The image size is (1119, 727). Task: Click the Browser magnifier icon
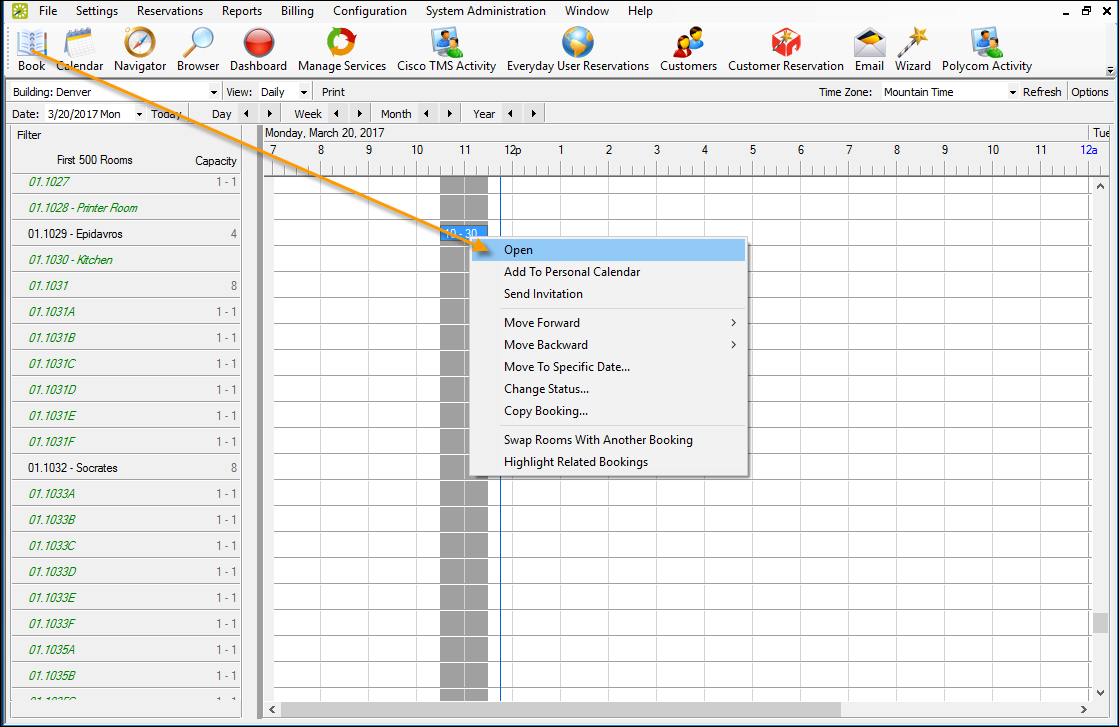coord(198,44)
